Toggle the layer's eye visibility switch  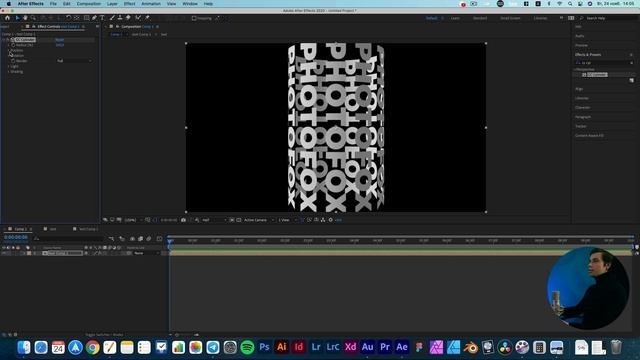[4, 253]
